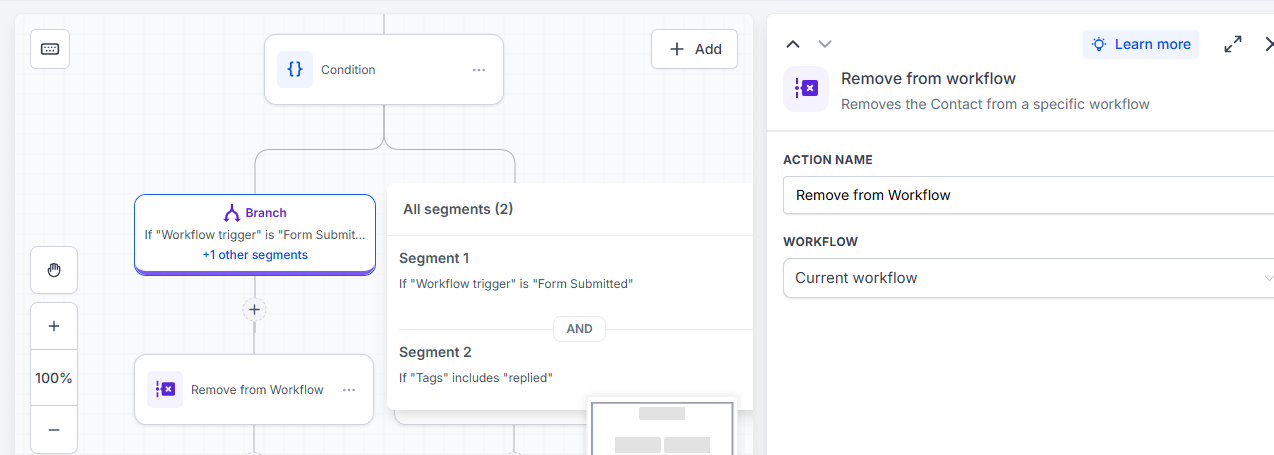Viewport: 1274px width, 455px height.
Task: Click the Segment 1 title
Action: (434, 258)
